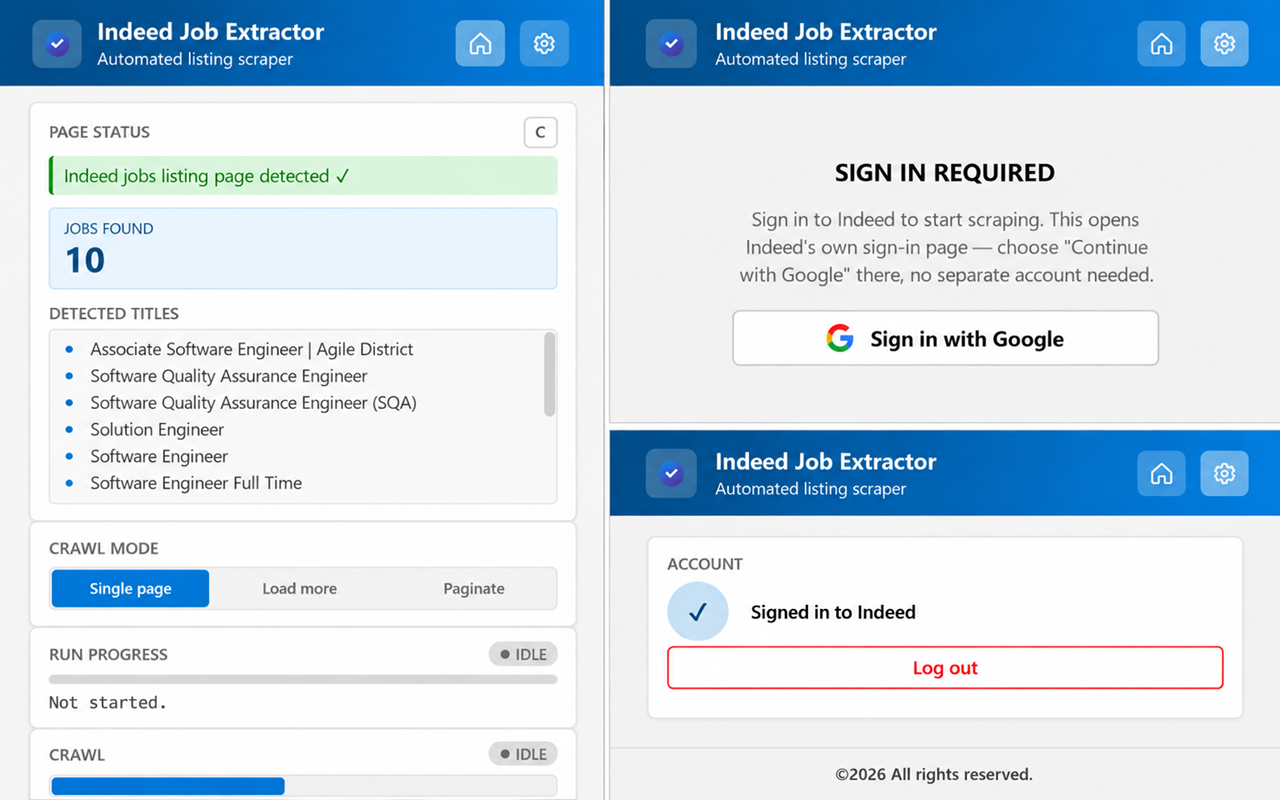Image resolution: width=1280 pixels, height=800 pixels.
Task: Open settings gear in the left panel header
Action: coord(544,44)
